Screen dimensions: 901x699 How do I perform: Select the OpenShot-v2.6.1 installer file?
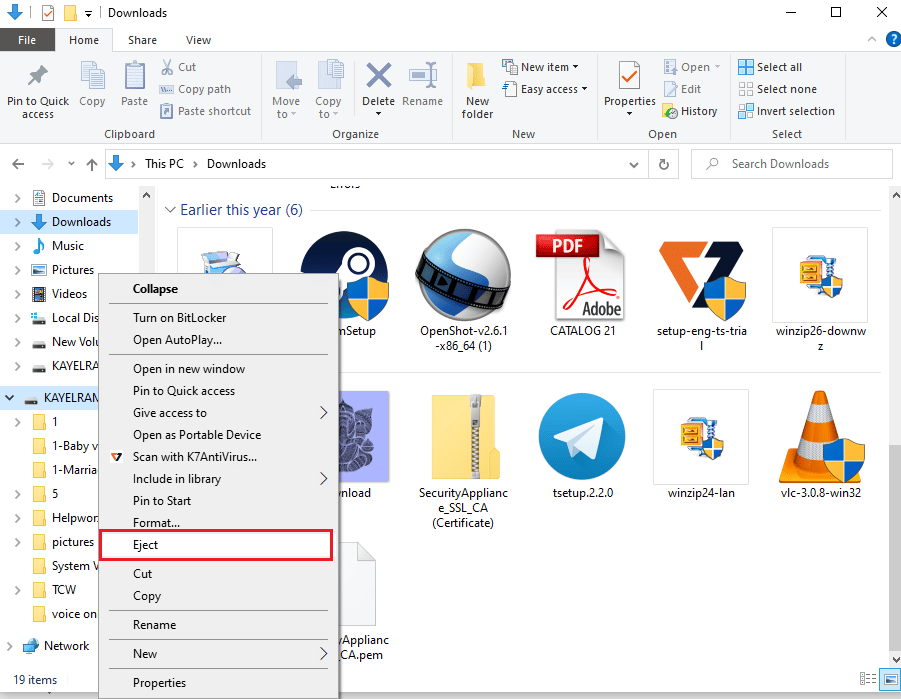click(x=464, y=291)
